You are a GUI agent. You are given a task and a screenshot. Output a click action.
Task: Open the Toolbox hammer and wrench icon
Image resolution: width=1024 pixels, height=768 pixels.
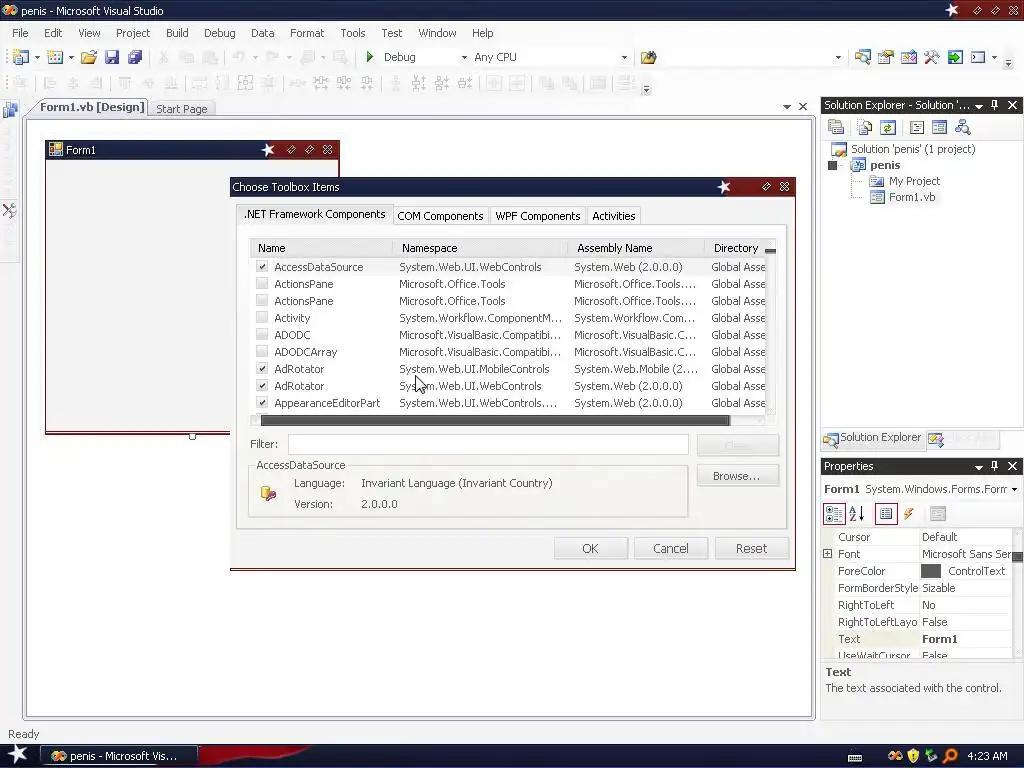click(932, 57)
